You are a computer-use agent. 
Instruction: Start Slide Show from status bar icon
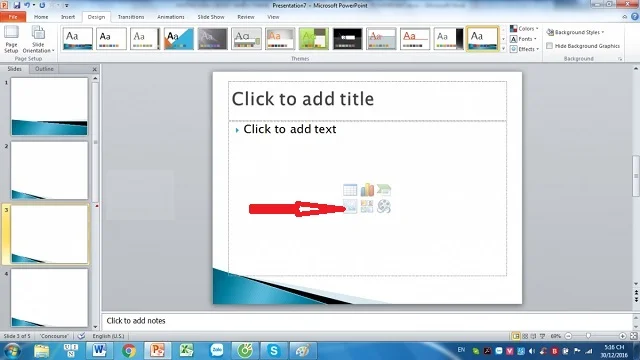point(542,336)
